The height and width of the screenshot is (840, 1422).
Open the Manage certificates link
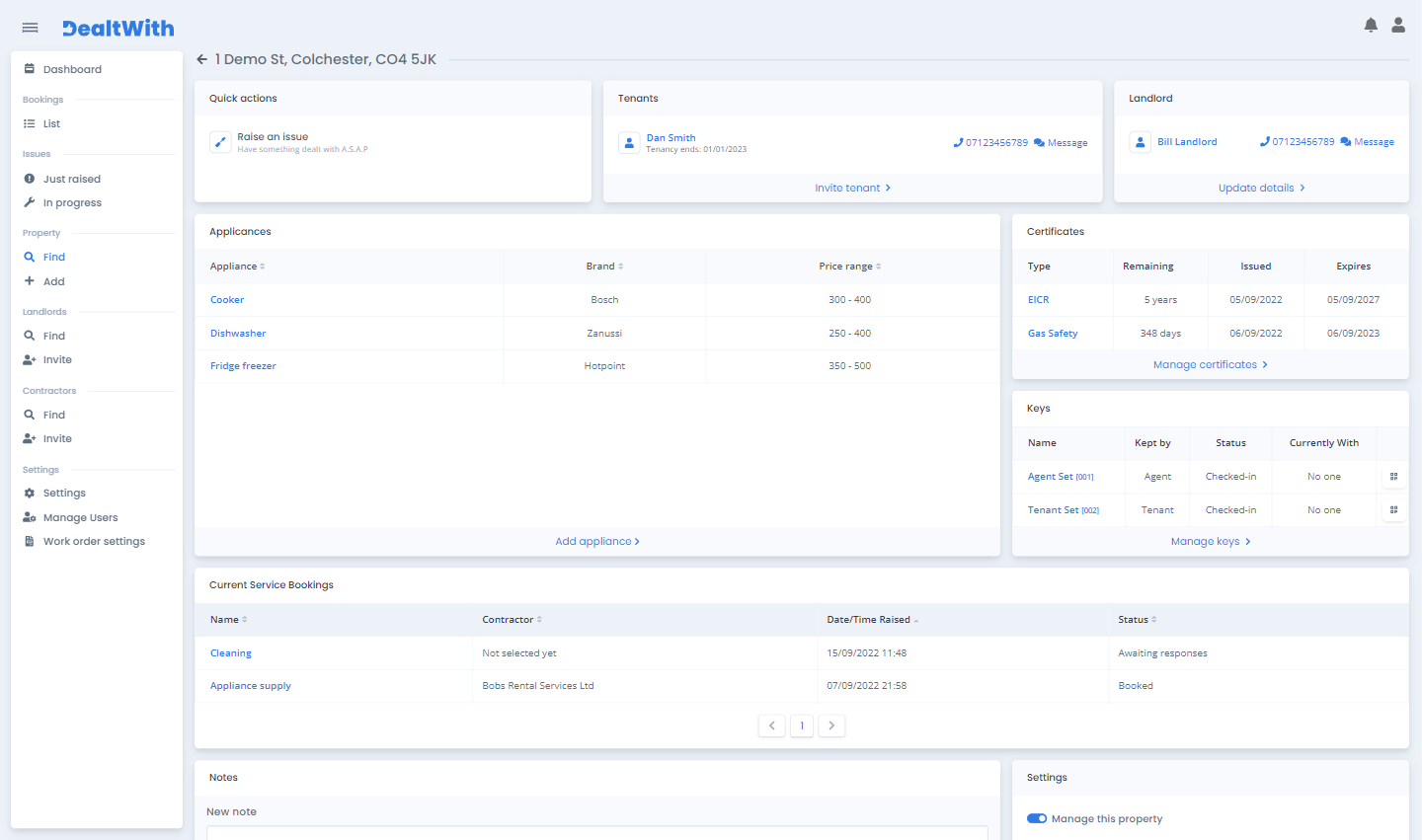(1210, 365)
